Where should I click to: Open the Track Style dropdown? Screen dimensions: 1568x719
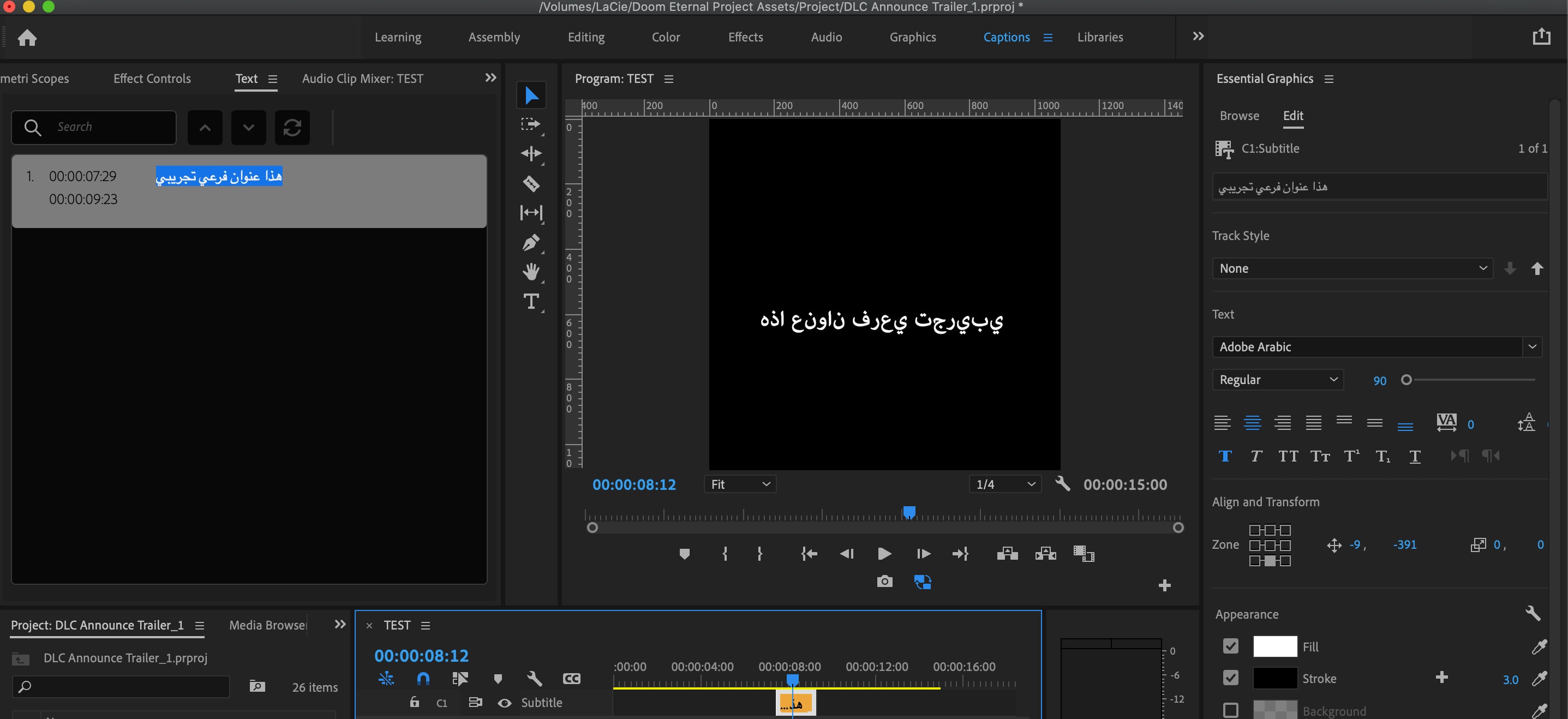[1351, 268]
